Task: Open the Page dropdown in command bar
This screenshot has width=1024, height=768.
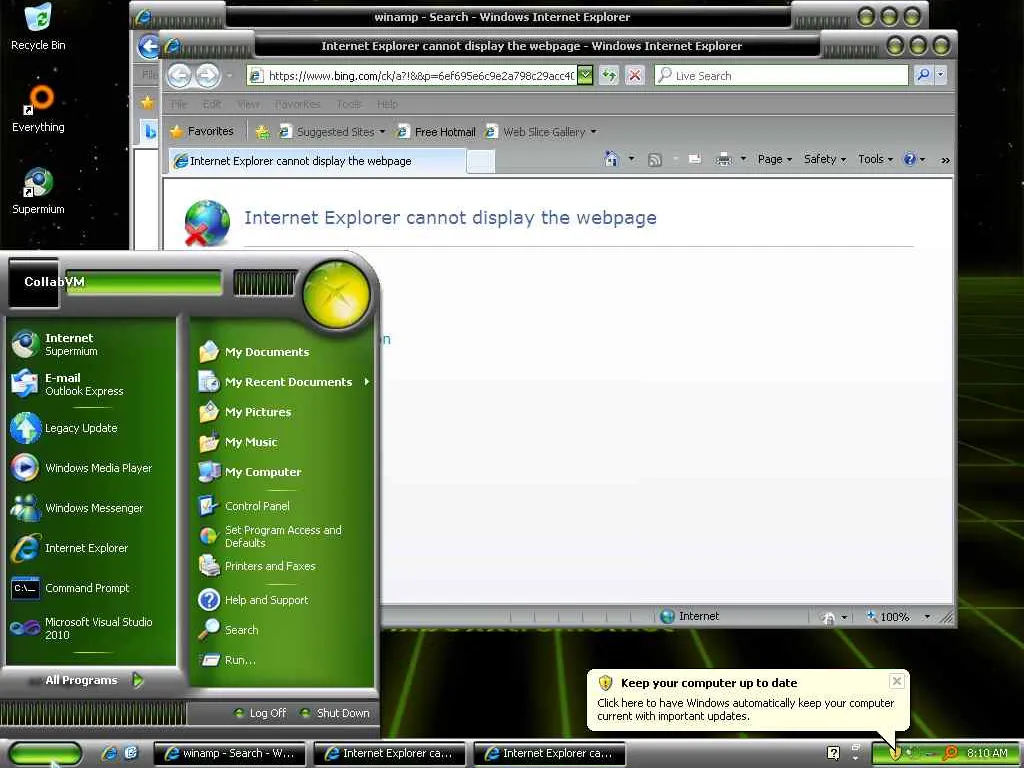Action: point(775,159)
